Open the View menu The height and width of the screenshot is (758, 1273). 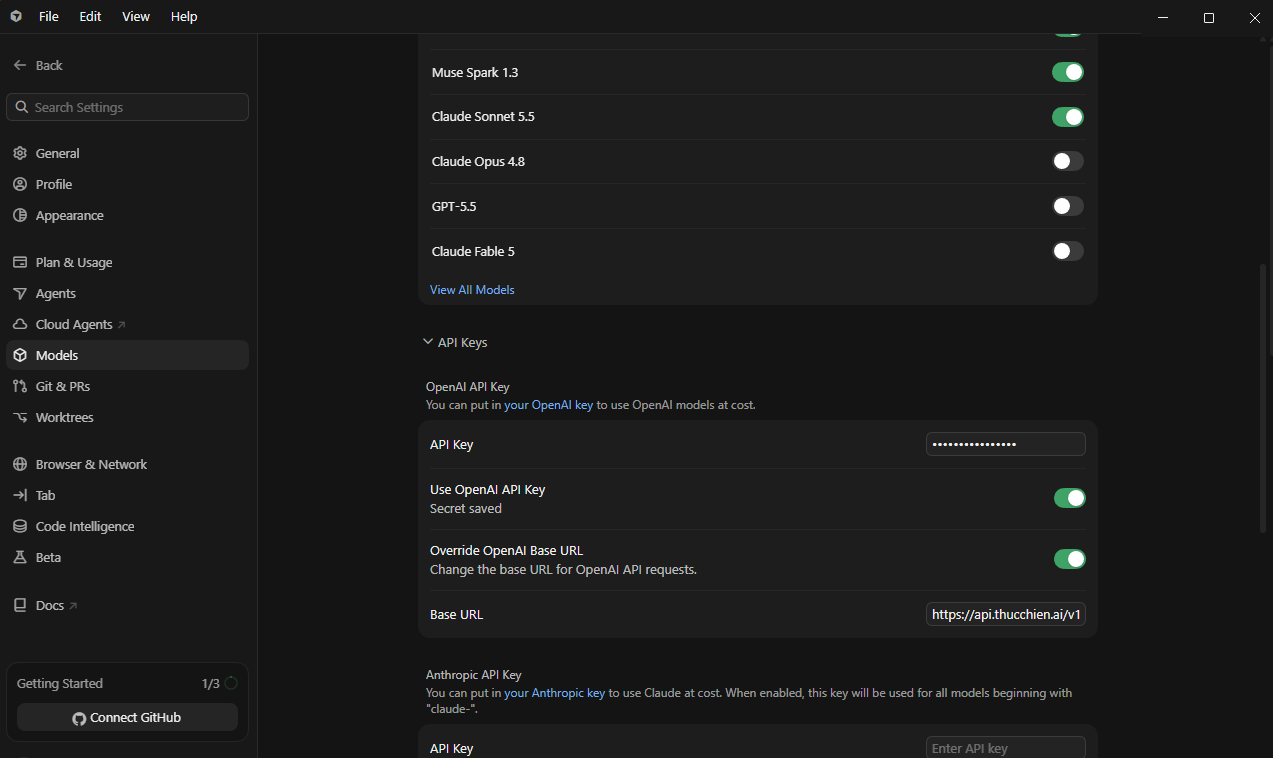point(136,17)
